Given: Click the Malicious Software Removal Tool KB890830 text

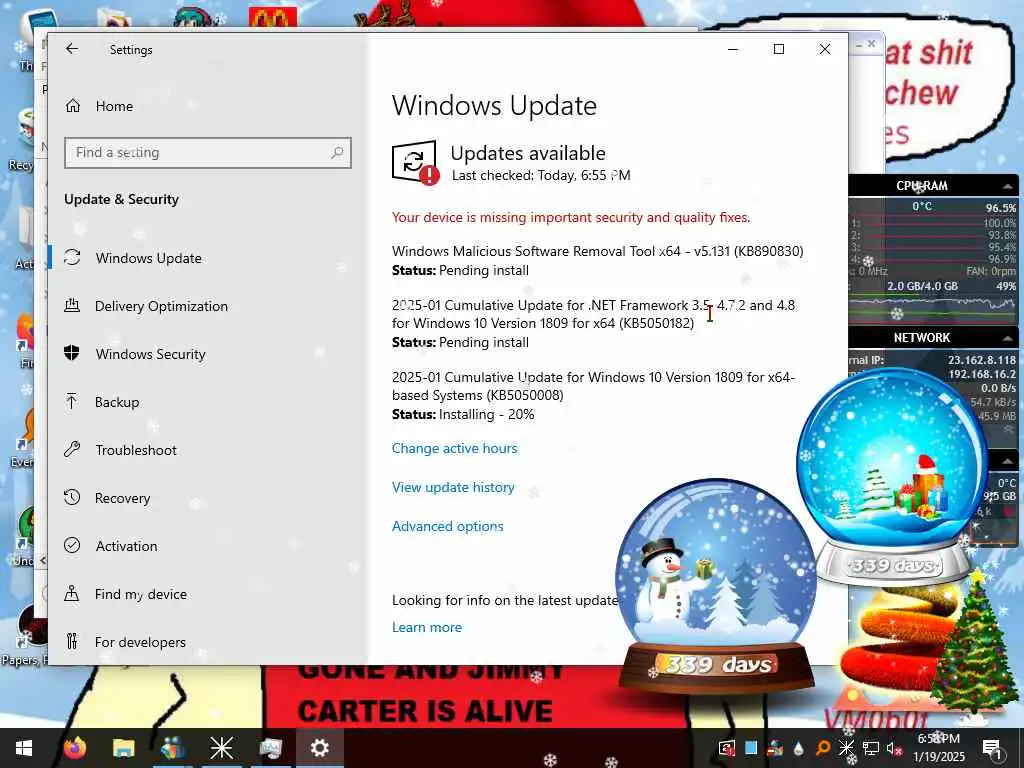Looking at the screenshot, I should (x=598, y=251).
